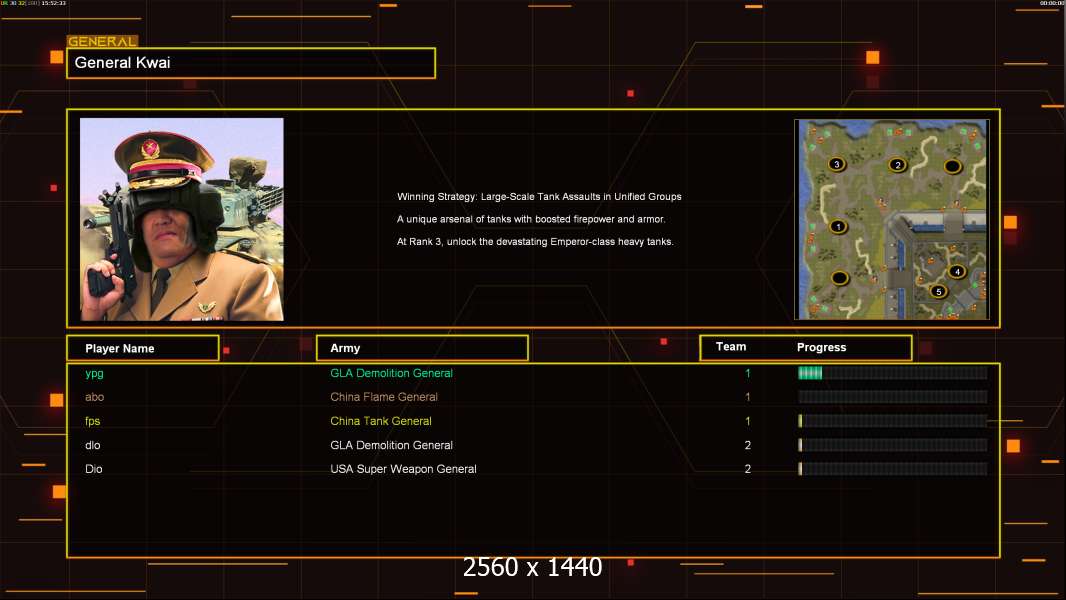The width and height of the screenshot is (1066, 600).
Task: Click the loading progress bar for abo
Action: point(893,397)
